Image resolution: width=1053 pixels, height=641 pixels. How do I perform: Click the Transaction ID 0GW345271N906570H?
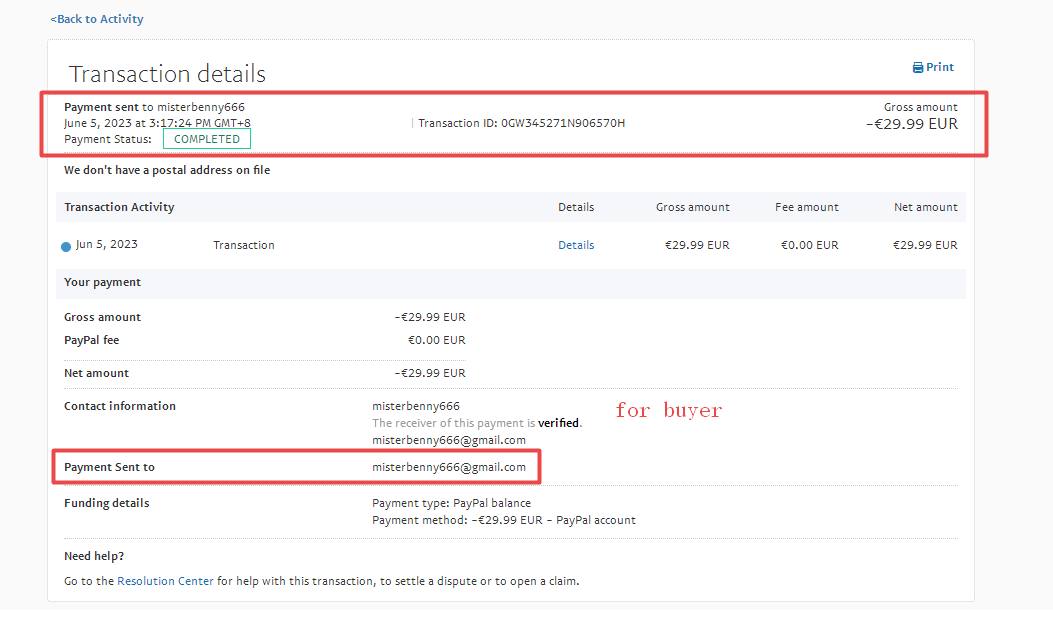(x=521, y=123)
